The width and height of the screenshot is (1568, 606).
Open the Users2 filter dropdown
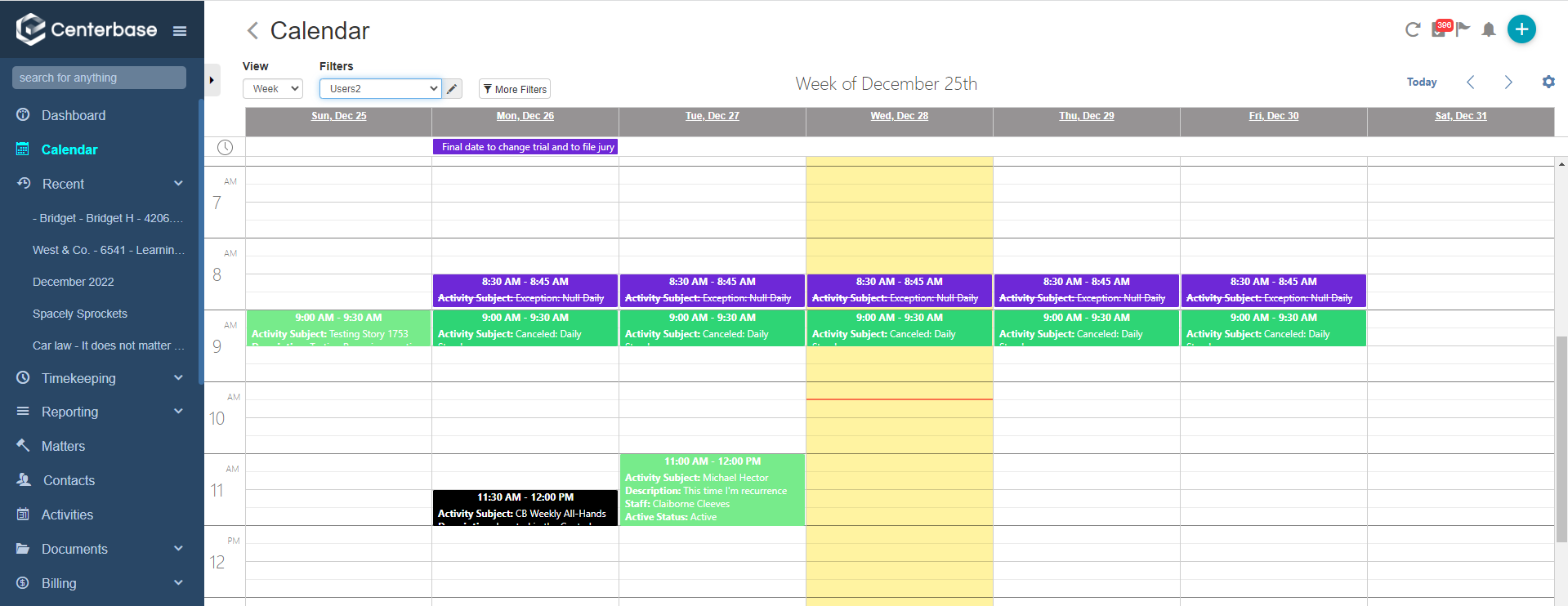380,89
